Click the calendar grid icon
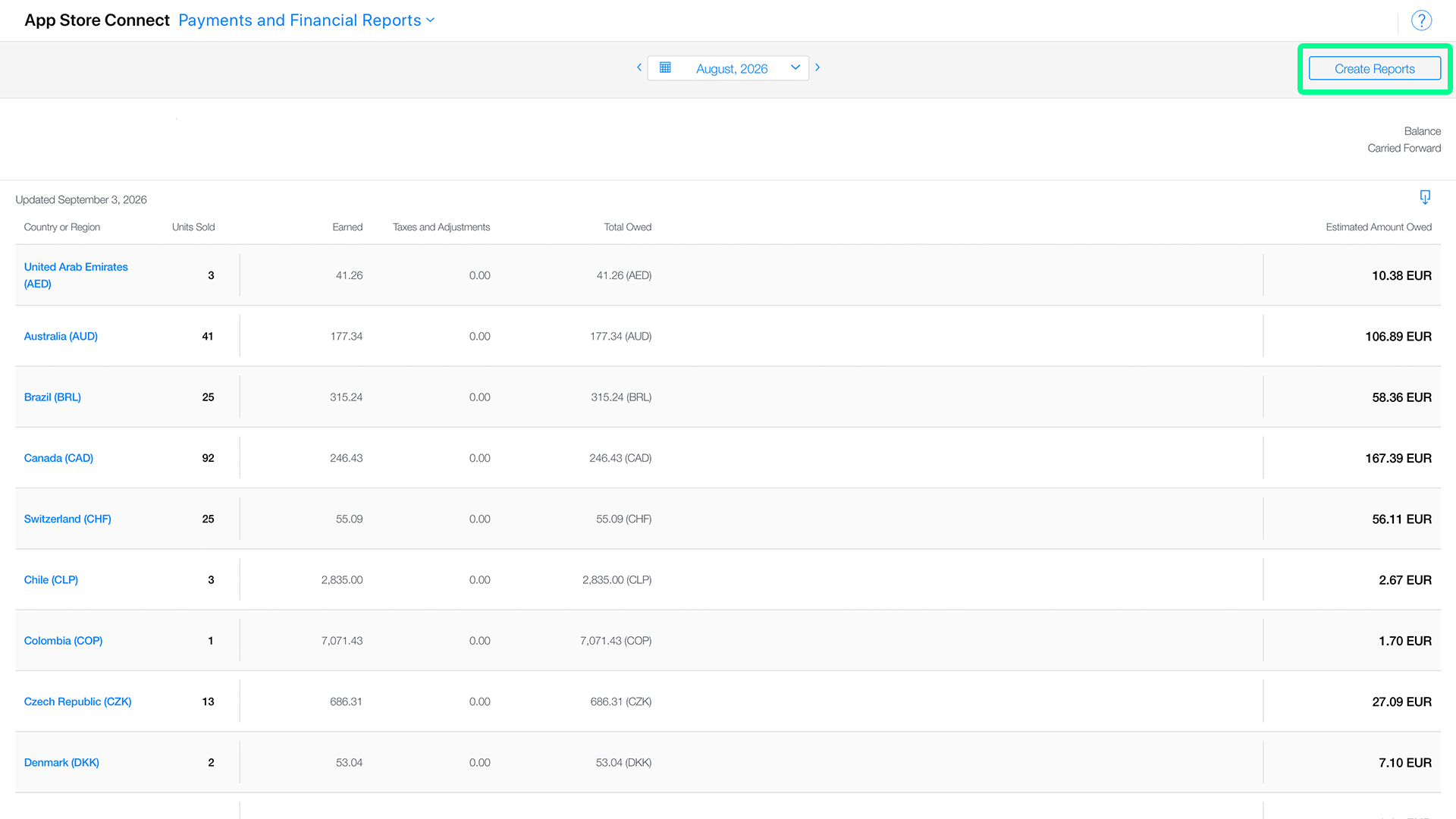This screenshot has width=1456, height=819. click(665, 67)
